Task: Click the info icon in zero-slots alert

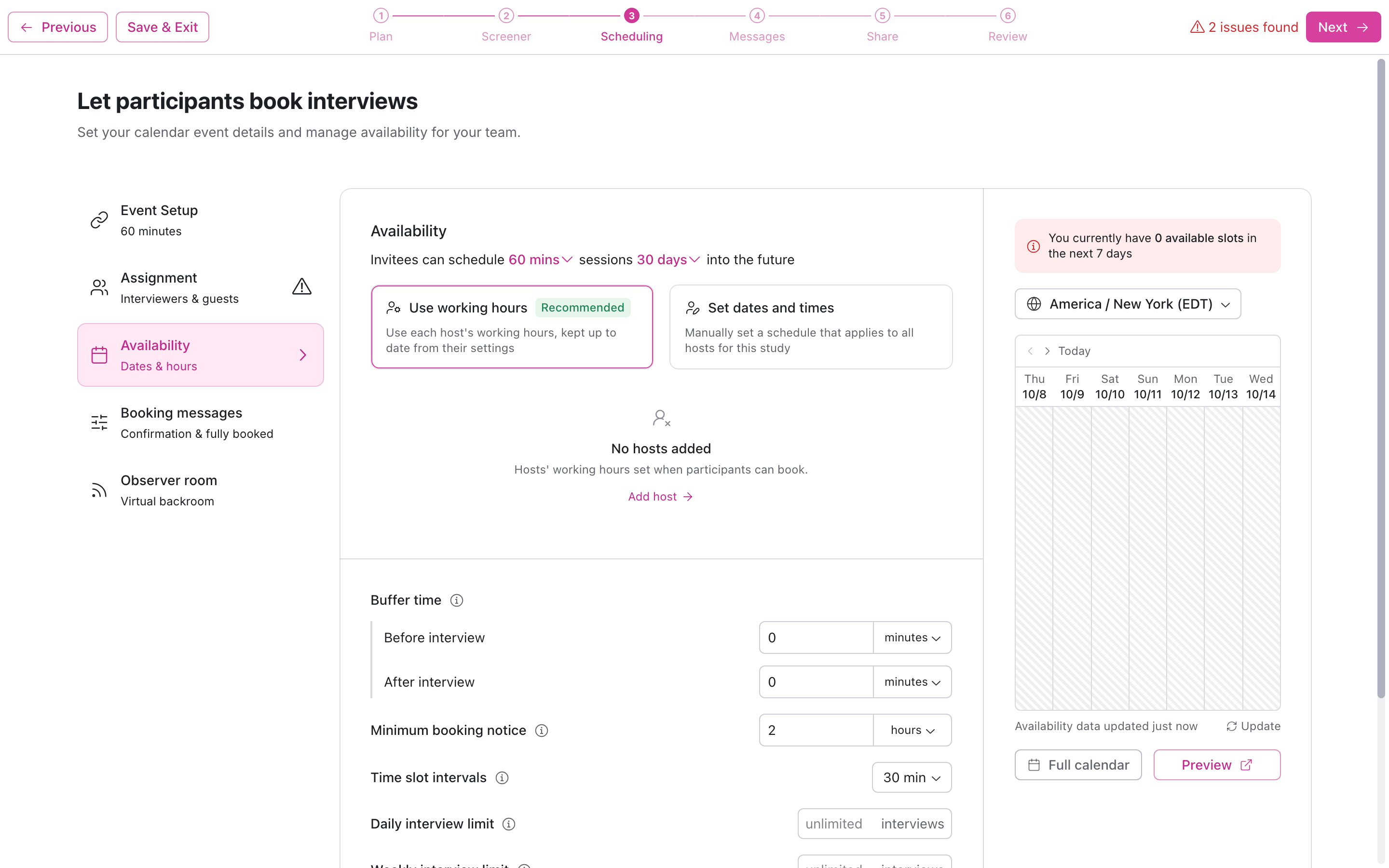Action: [x=1033, y=246]
